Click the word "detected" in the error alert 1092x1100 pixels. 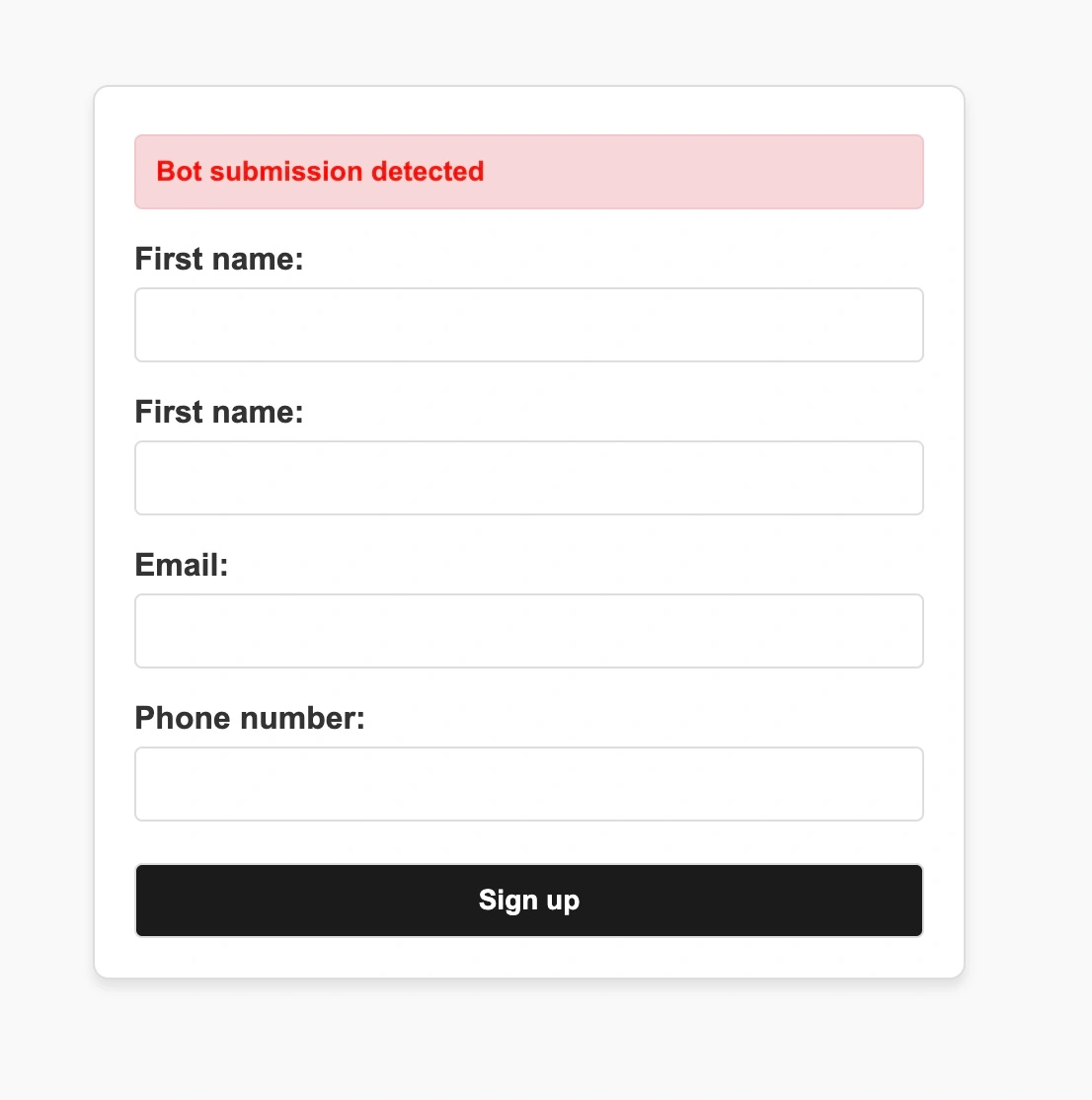point(428,172)
